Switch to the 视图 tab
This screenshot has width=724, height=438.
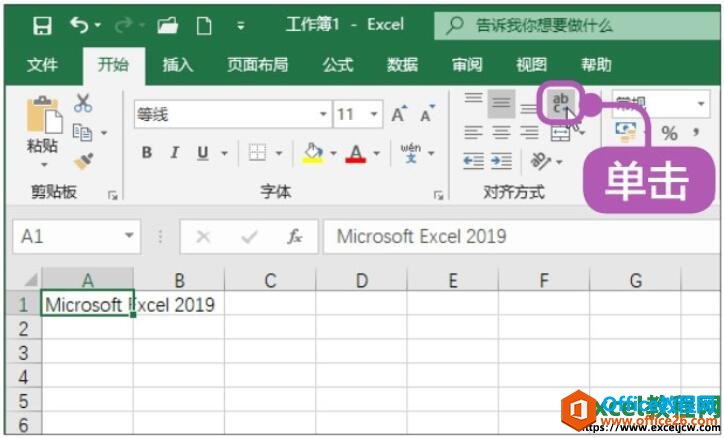(531, 65)
